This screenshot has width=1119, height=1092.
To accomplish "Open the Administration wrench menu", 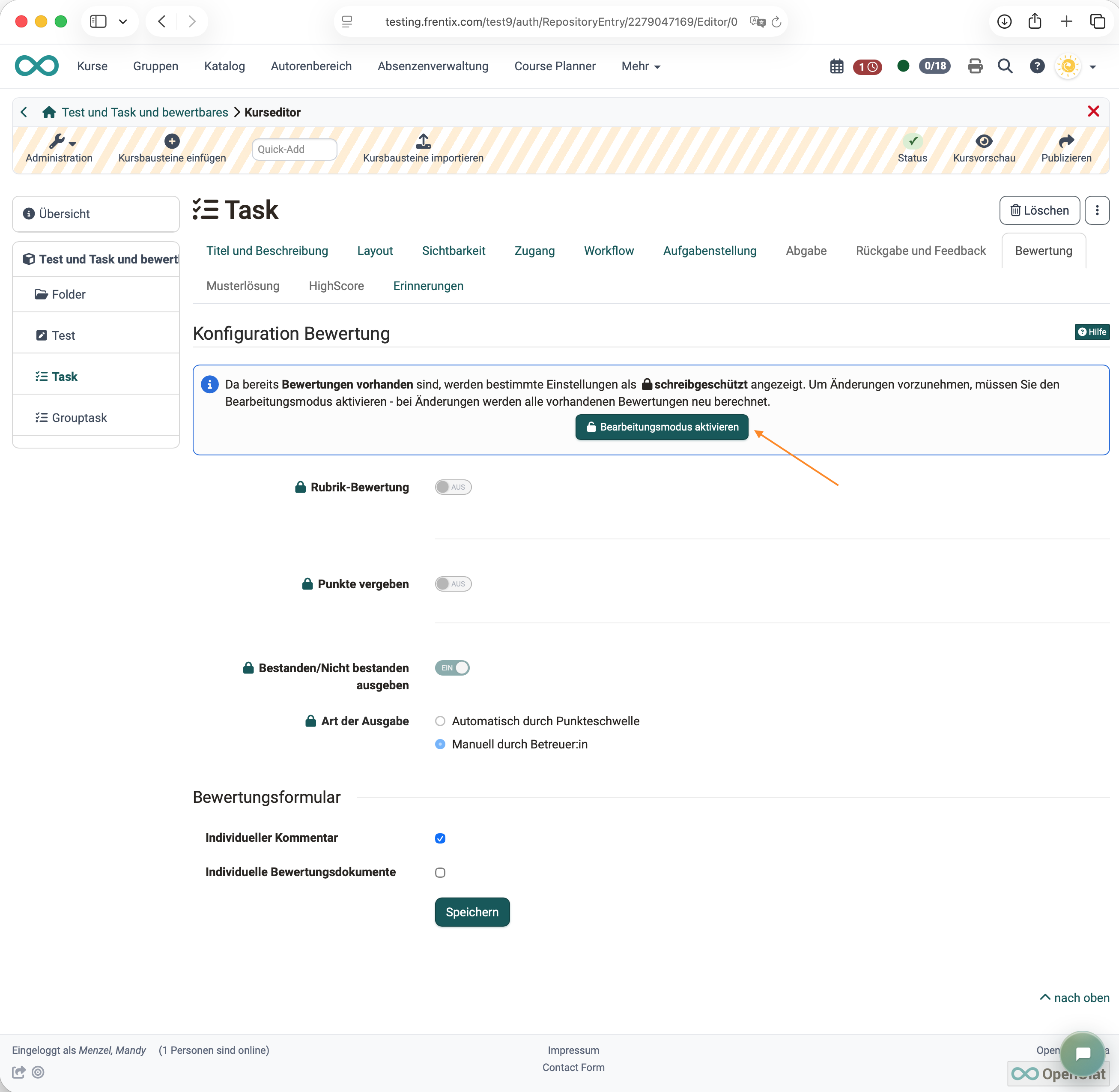I will [x=59, y=149].
